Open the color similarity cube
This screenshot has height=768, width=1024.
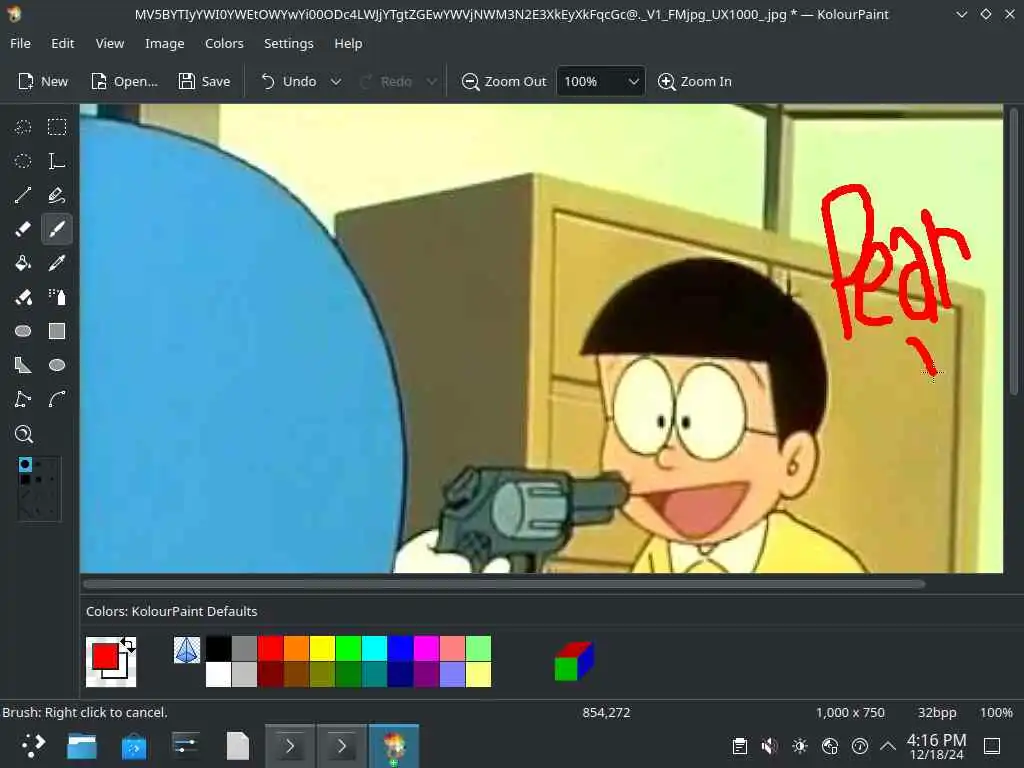click(574, 661)
